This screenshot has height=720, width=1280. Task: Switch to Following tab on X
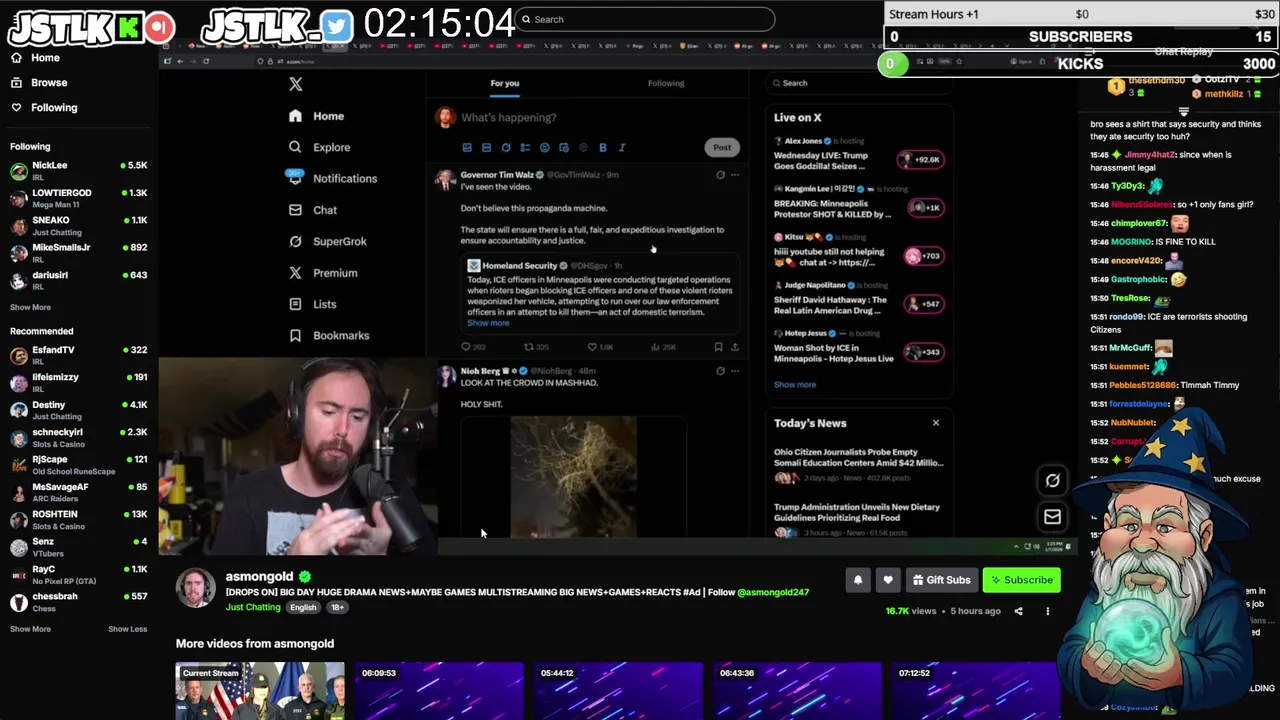[x=666, y=83]
